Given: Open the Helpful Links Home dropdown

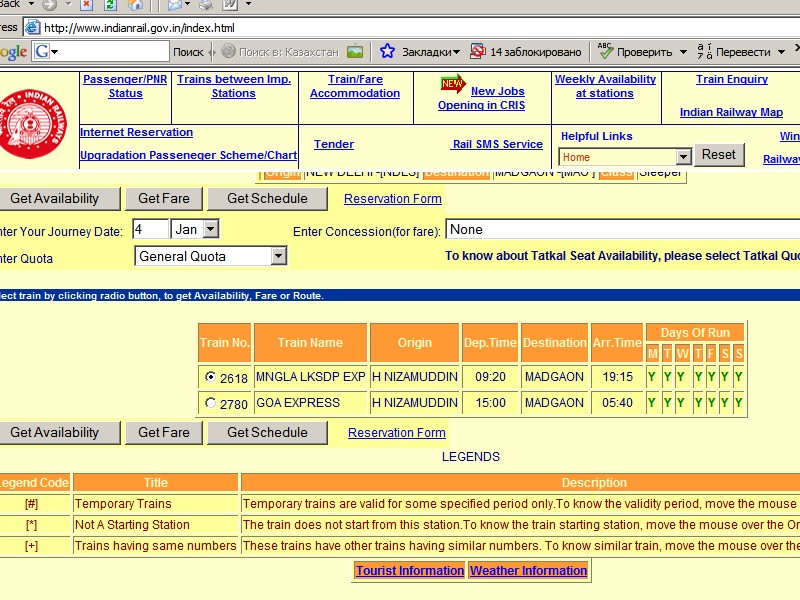Looking at the screenshot, I should click(x=683, y=157).
